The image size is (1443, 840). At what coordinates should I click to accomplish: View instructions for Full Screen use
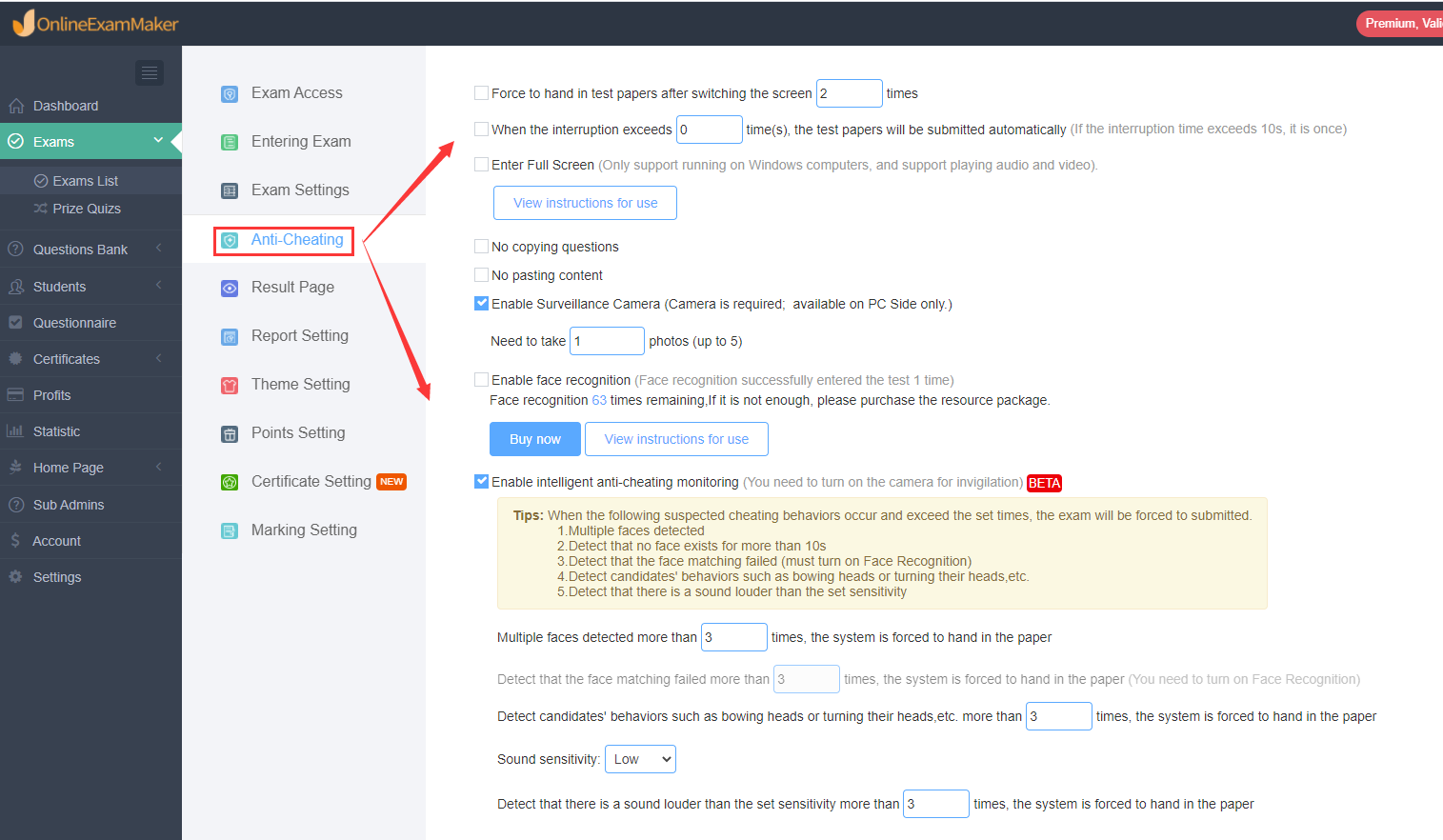(x=585, y=203)
